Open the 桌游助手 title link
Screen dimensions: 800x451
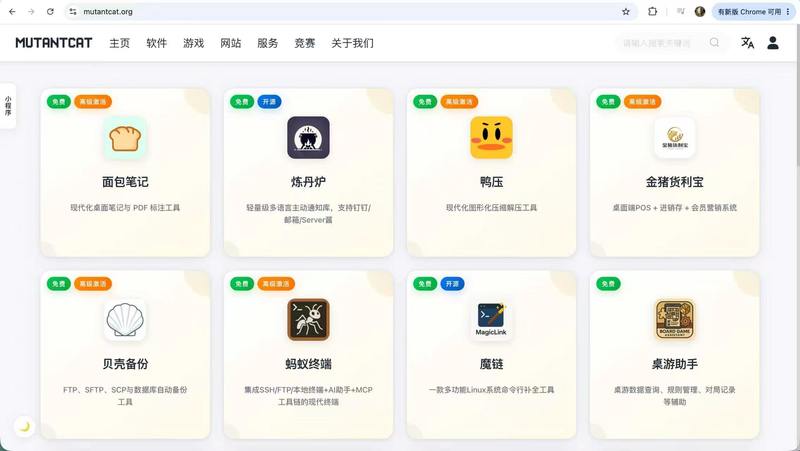[674, 364]
